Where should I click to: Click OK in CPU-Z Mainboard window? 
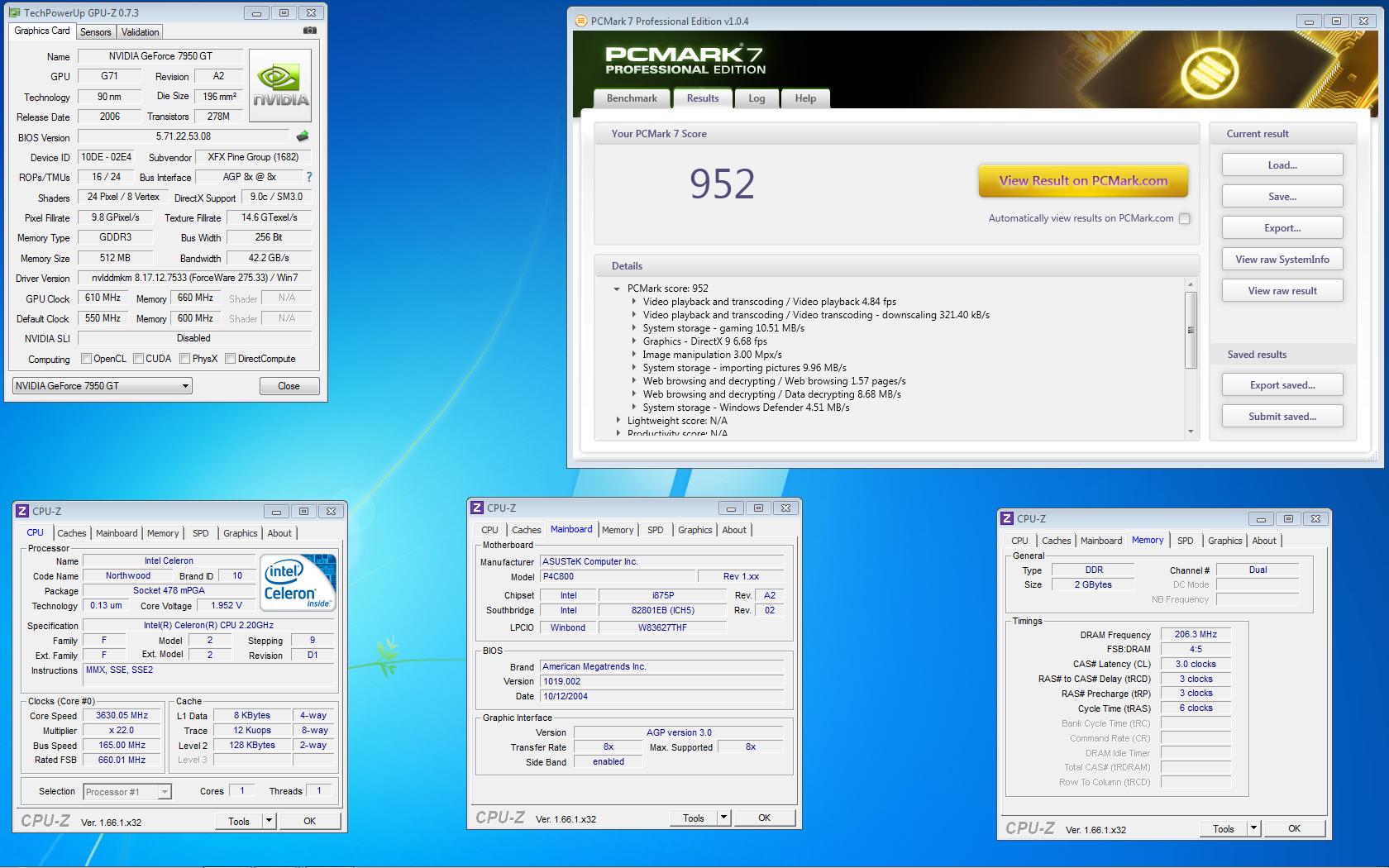[764, 818]
